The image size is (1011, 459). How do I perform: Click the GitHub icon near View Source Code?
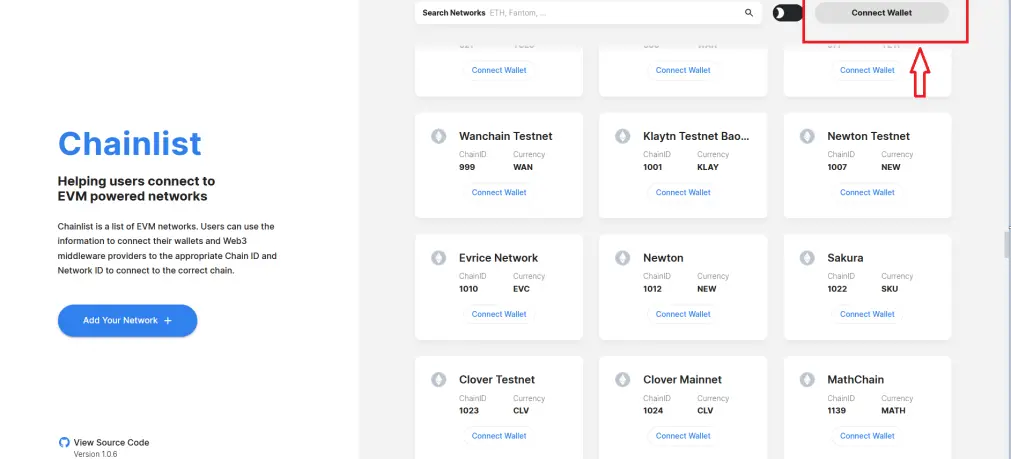click(x=64, y=442)
